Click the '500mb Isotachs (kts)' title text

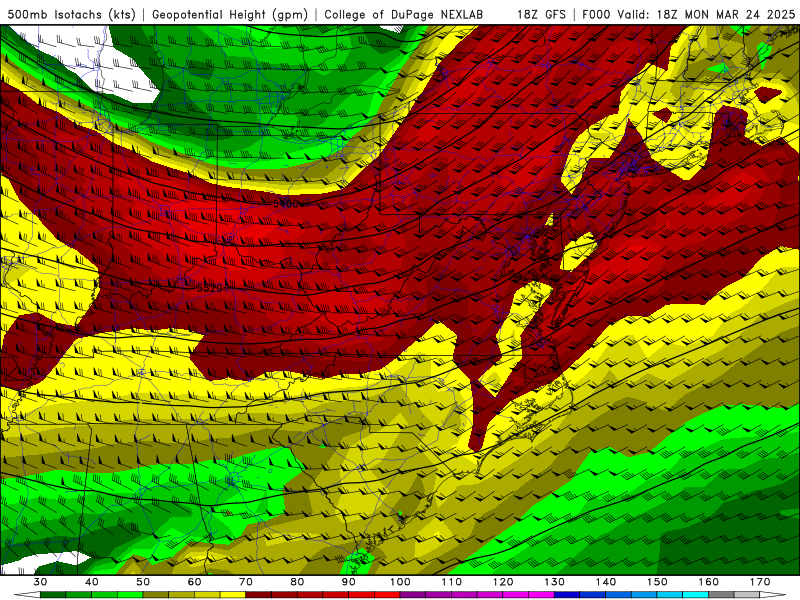pyautogui.click(x=72, y=15)
